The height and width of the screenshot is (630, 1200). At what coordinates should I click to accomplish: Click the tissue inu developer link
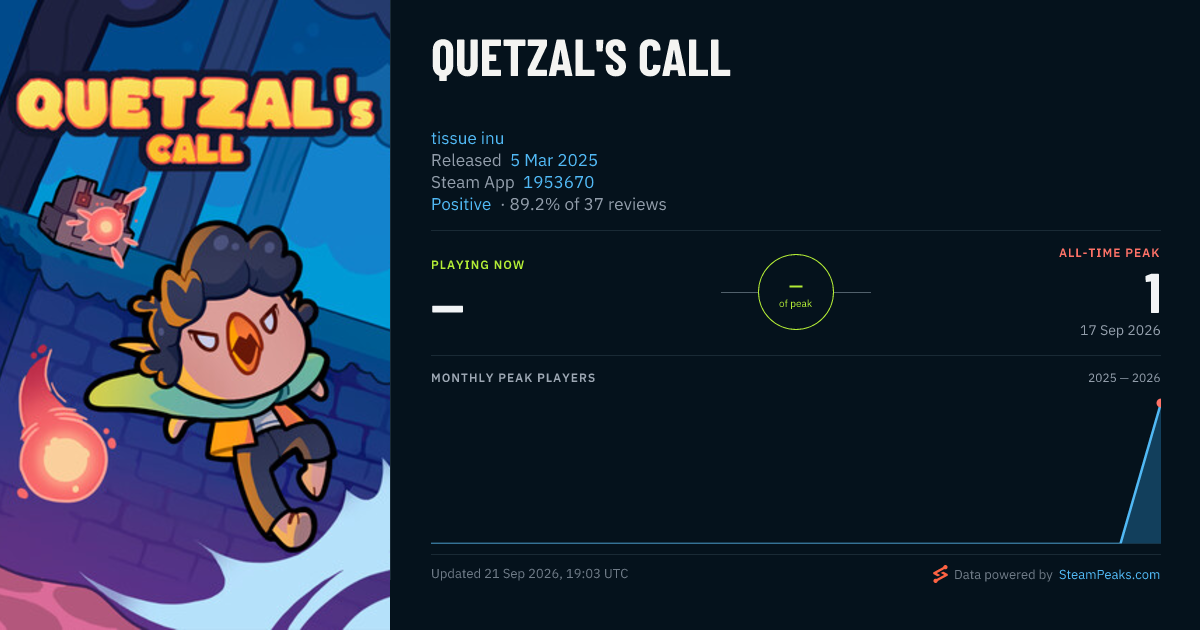point(467,138)
